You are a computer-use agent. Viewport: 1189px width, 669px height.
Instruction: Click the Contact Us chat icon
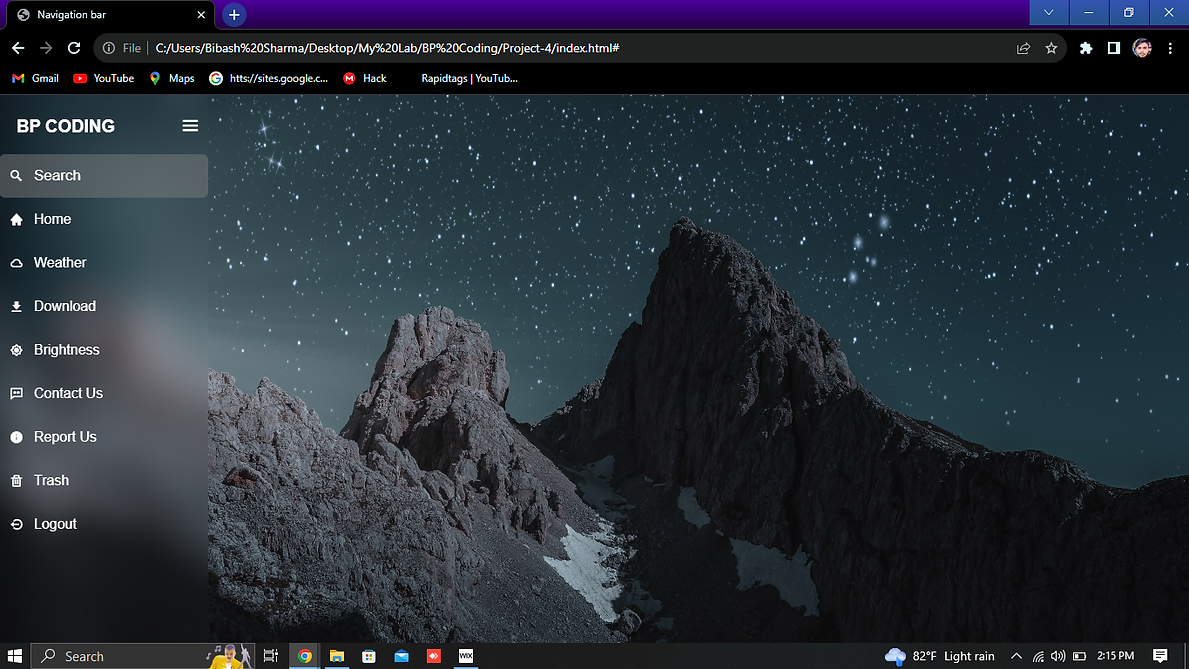[x=16, y=394]
